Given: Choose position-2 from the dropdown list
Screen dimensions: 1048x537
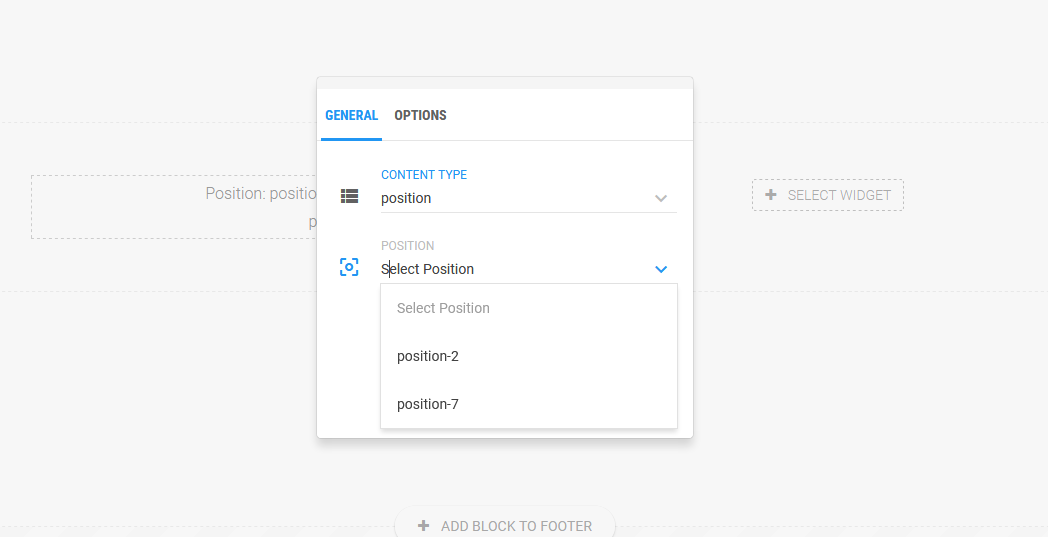Looking at the screenshot, I should point(428,356).
